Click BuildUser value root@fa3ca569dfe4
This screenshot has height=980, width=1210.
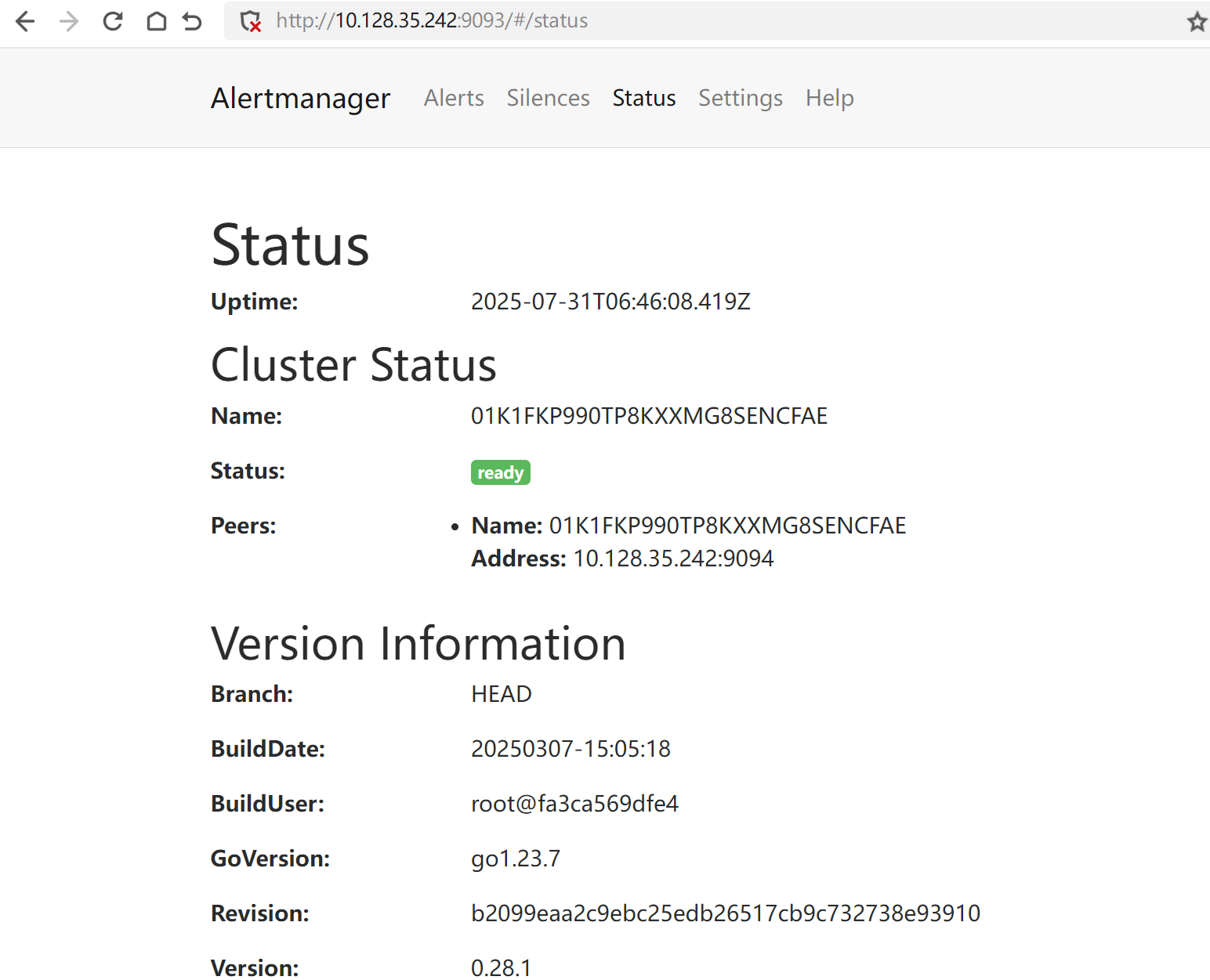click(574, 804)
